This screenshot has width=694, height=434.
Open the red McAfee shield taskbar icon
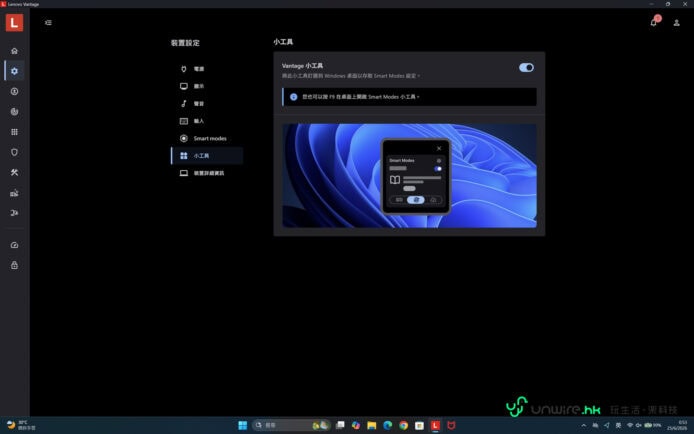tap(451, 425)
